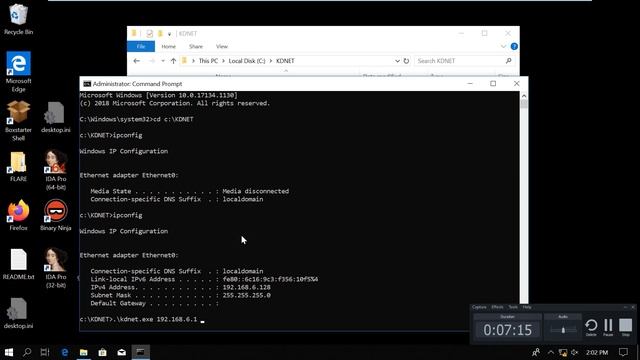640x360 pixels.
Task: Open the Windows Start menu
Action: tap(9, 352)
